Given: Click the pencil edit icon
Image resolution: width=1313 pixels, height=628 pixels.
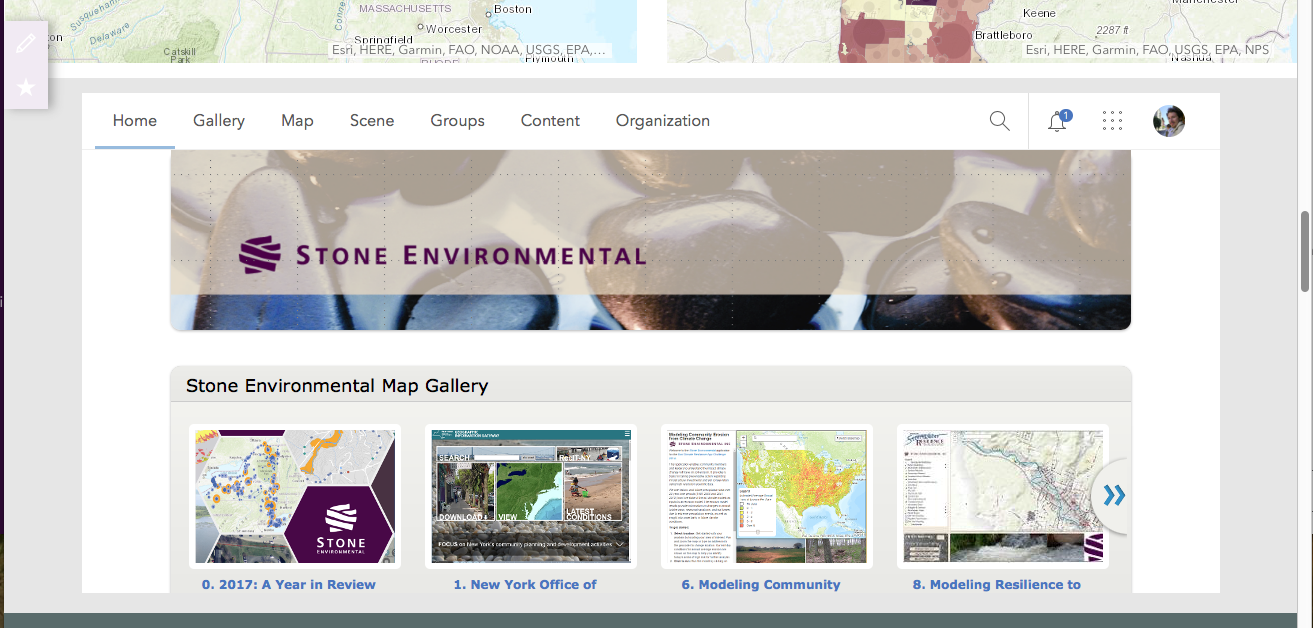Looking at the screenshot, I should [x=26, y=43].
